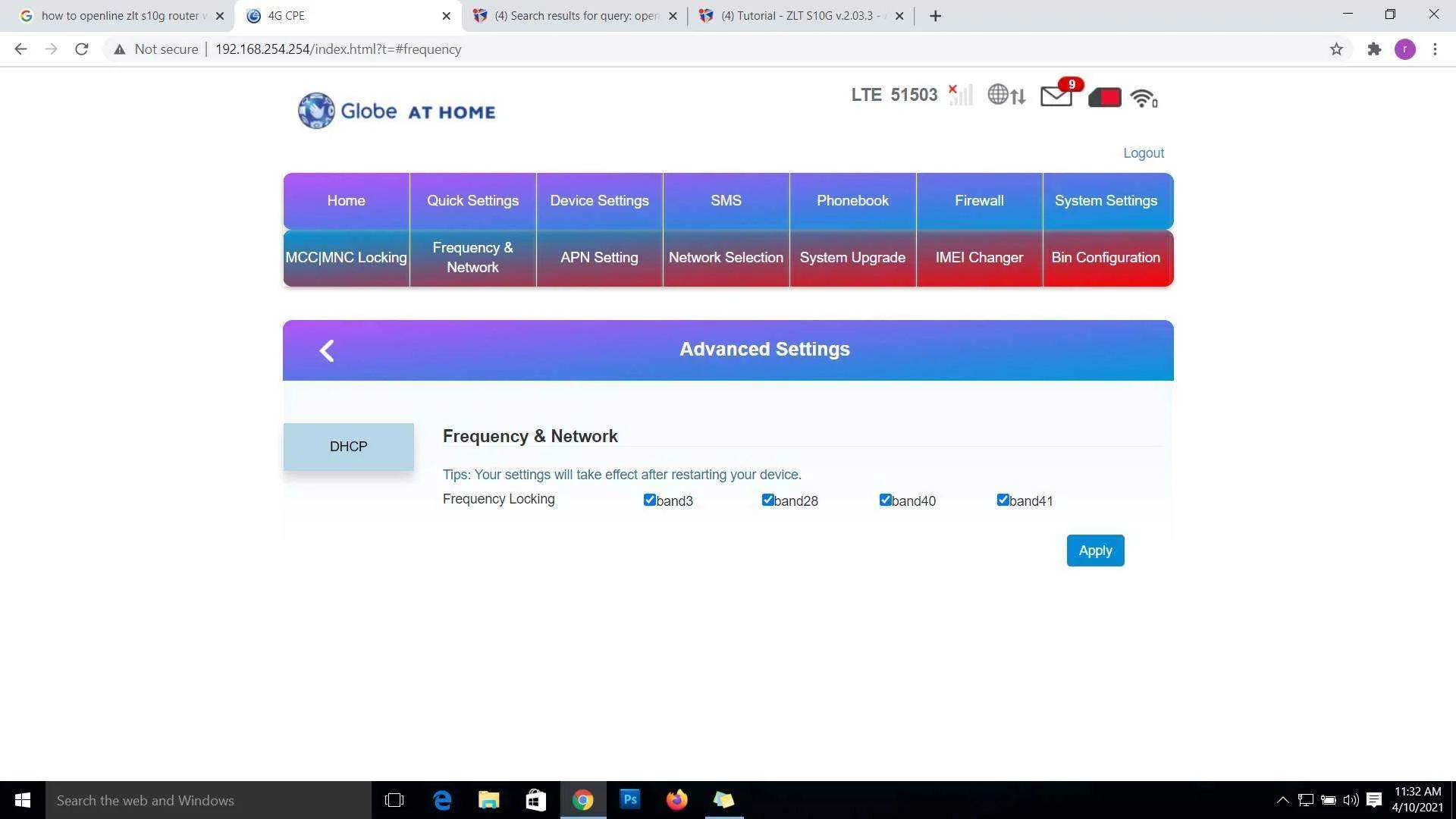1456x819 pixels.
Task: Open Quick Settings menu
Action: (472, 201)
